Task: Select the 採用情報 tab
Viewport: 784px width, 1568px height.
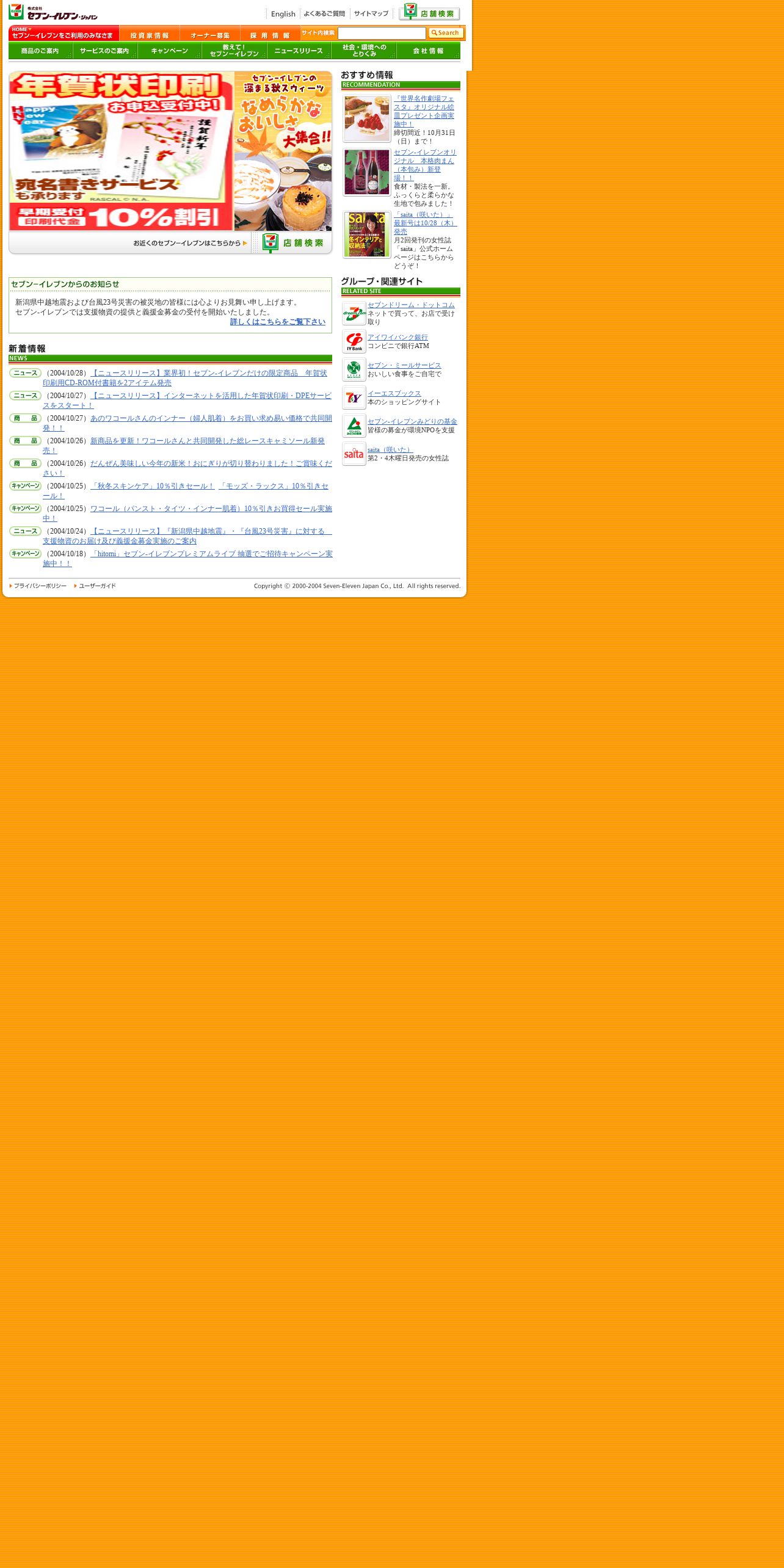Action: (270, 33)
